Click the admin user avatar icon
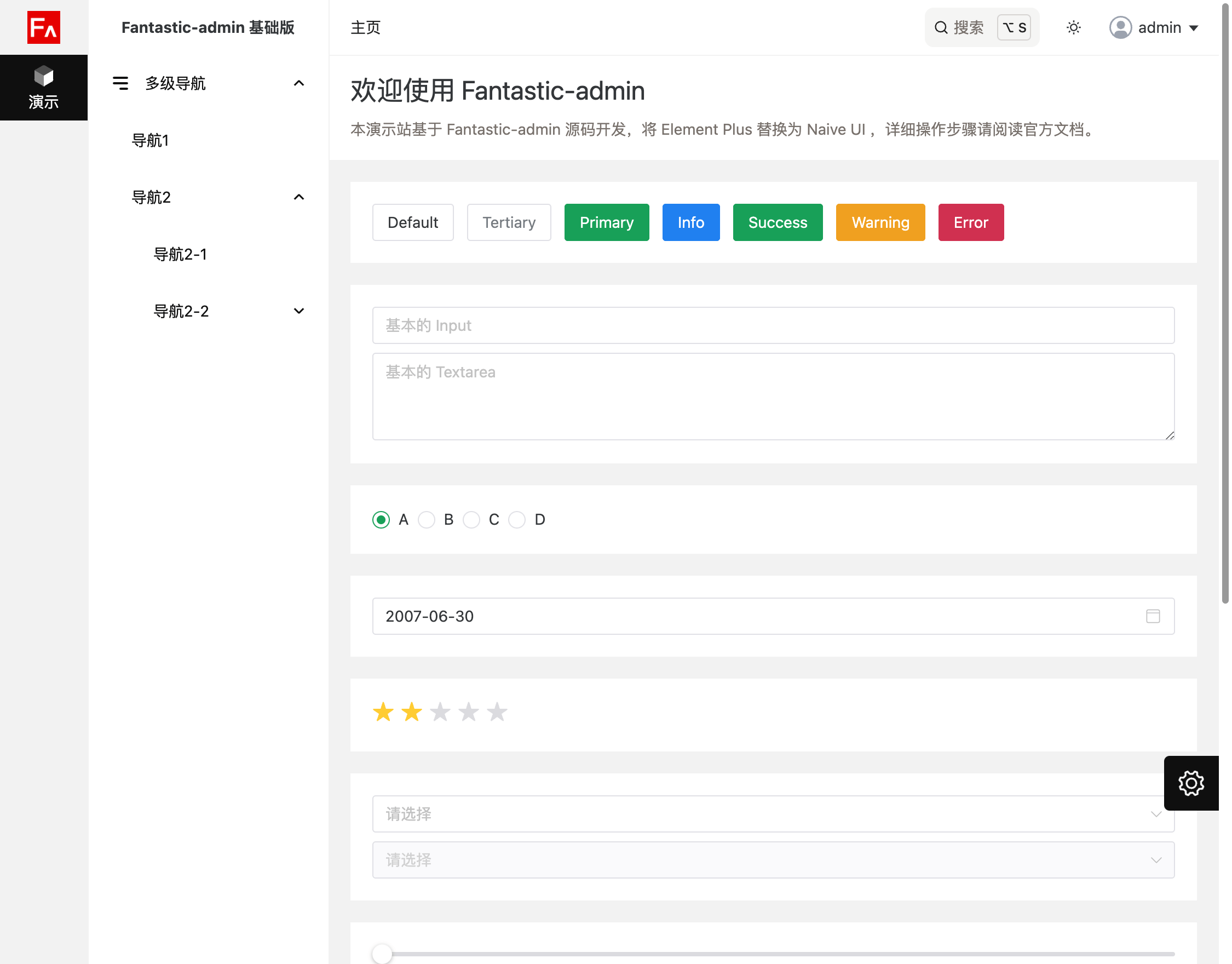The height and width of the screenshot is (964, 1232). coord(1120,27)
